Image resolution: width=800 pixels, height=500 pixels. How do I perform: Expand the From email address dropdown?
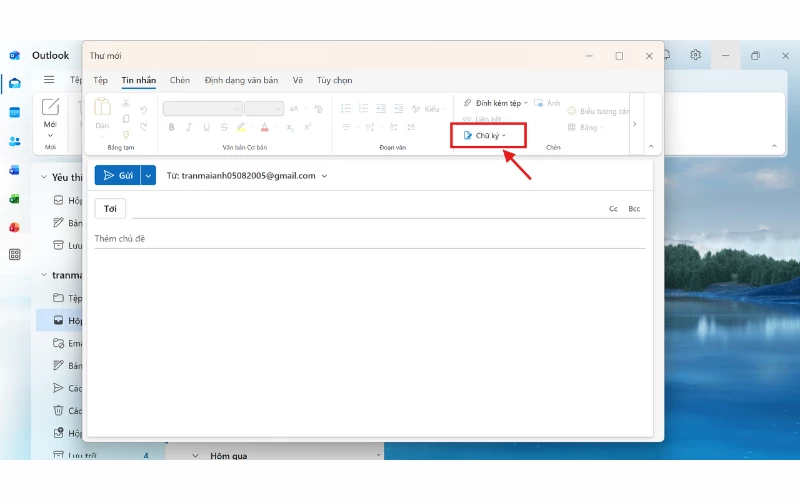click(x=324, y=175)
